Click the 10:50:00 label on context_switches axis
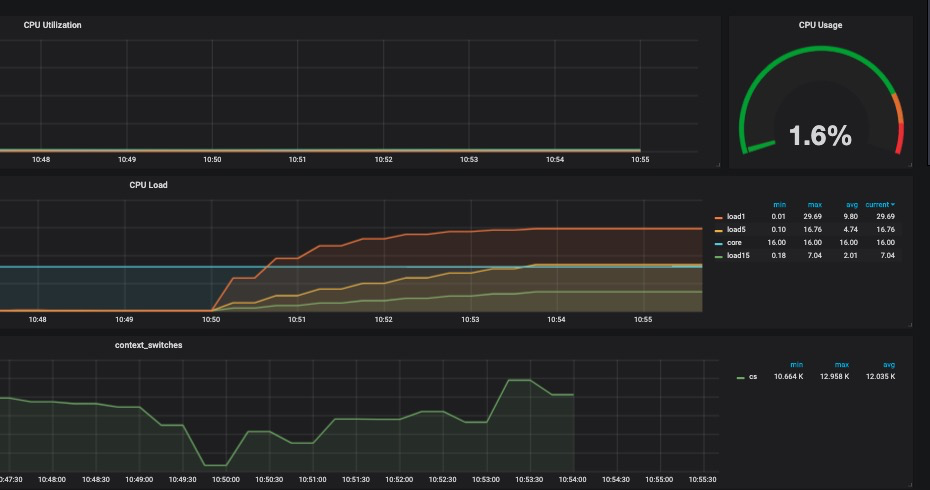This screenshot has width=930, height=490. (x=226, y=479)
